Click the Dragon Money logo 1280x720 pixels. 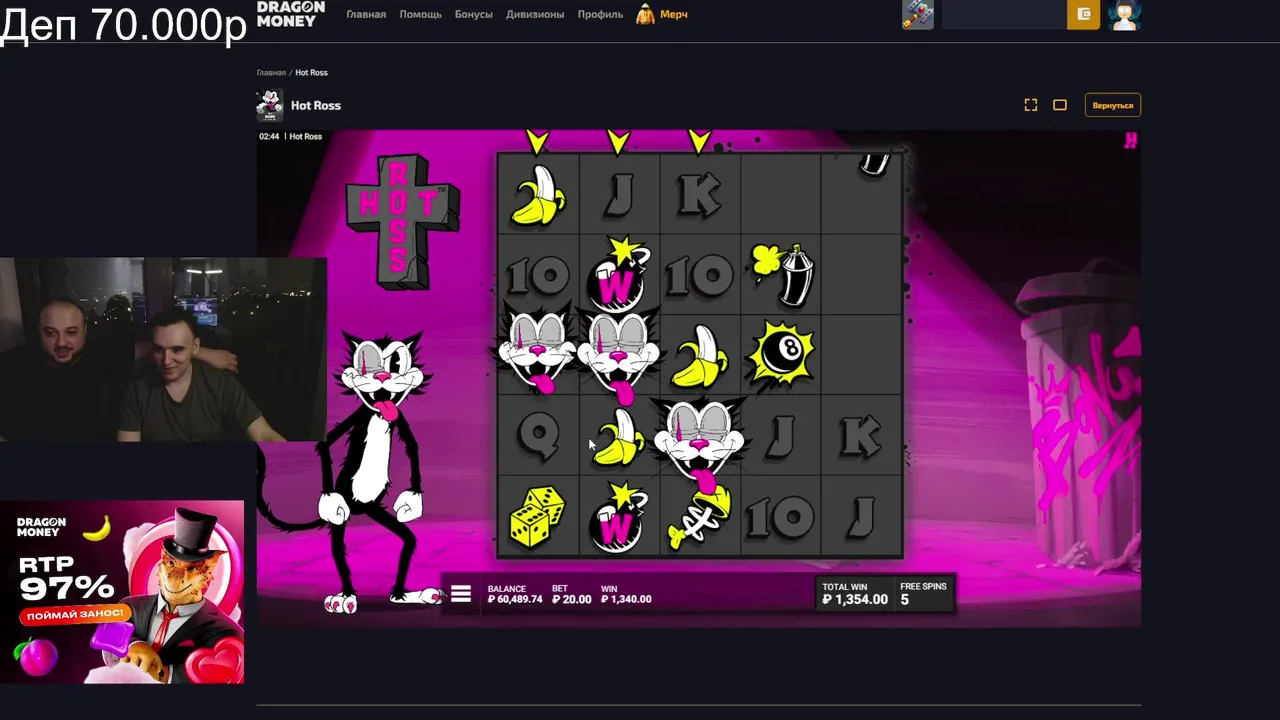[291, 14]
